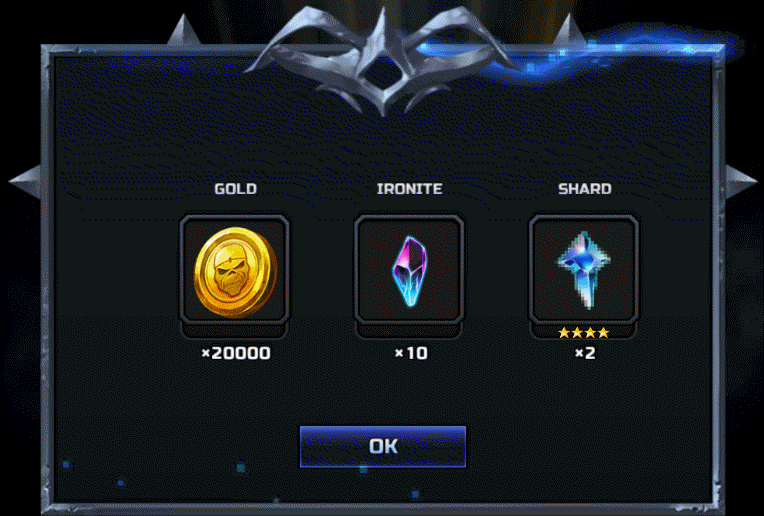
Task: Click the last gold star of shard rating
Action: [603, 333]
